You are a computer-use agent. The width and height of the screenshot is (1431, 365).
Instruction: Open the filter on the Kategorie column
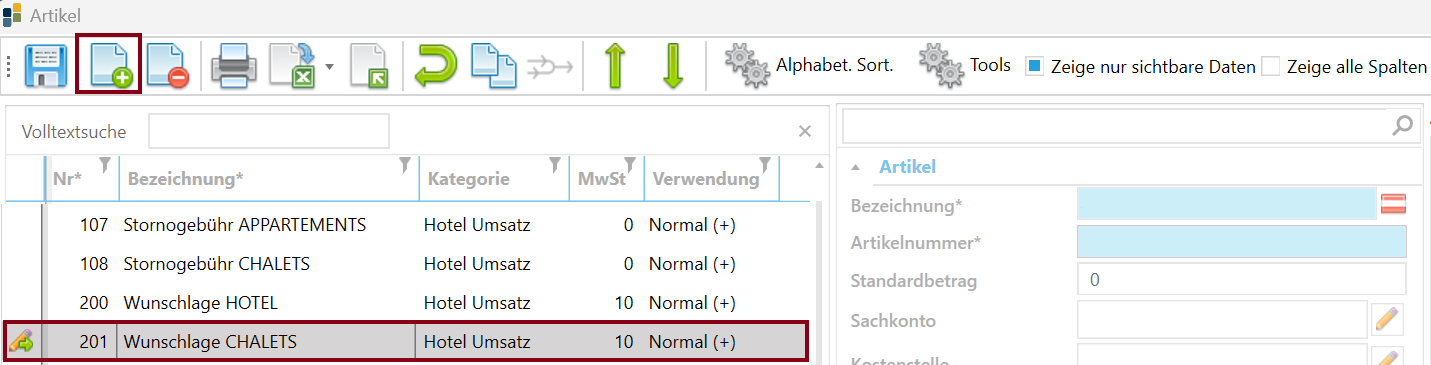click(x=554, y=164)
